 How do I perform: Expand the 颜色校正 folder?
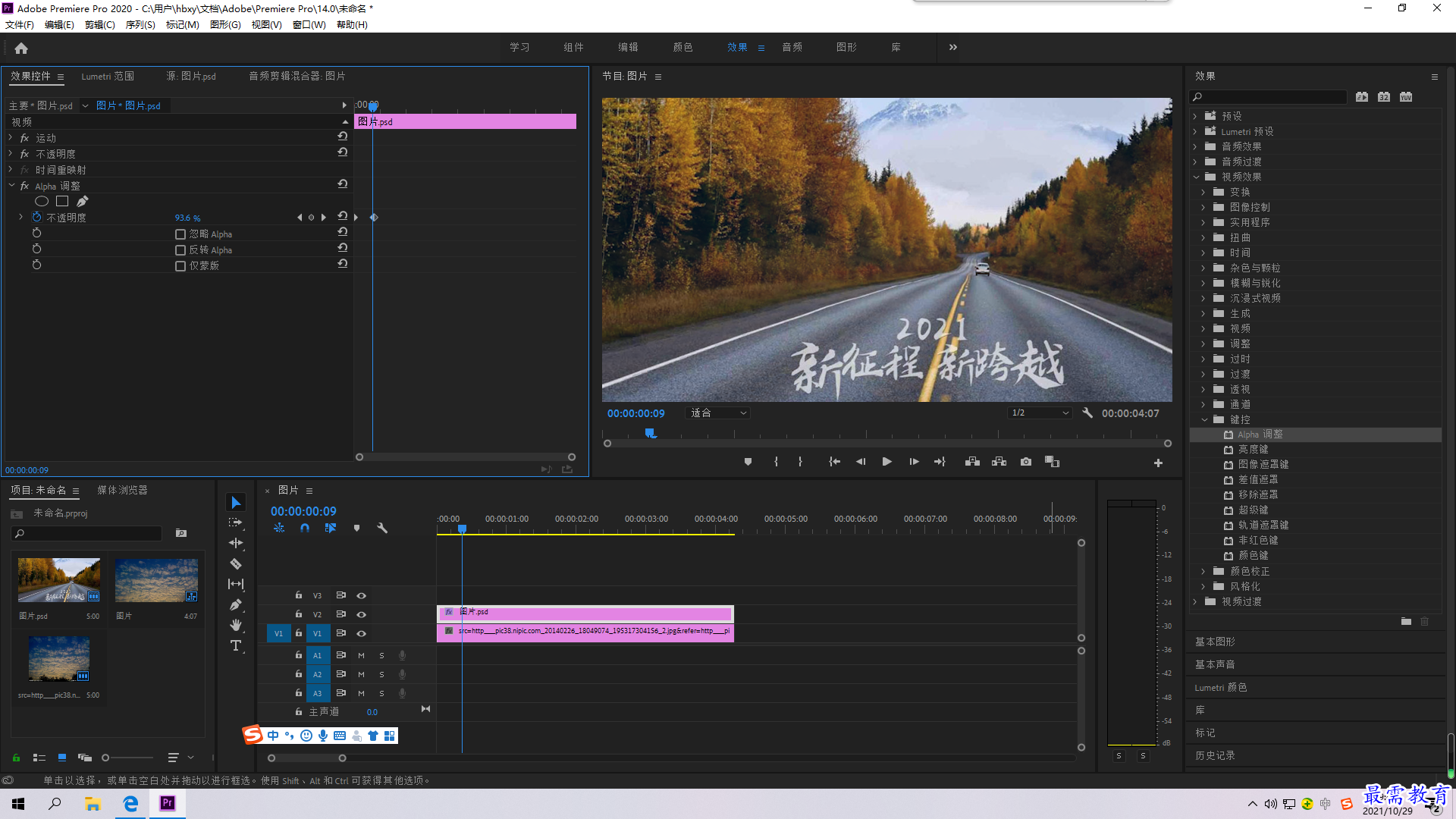(x=1203, y=571)
